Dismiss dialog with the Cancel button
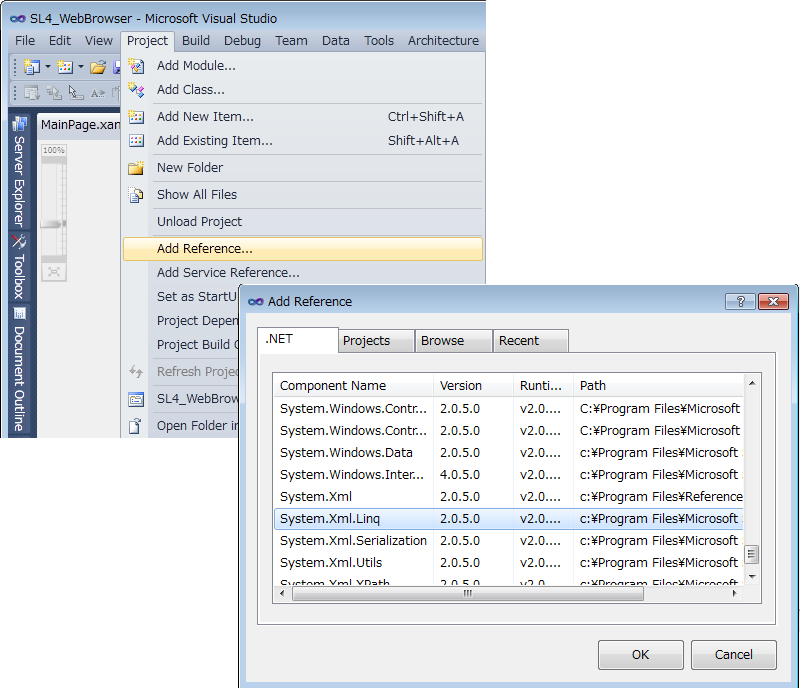Viewport: 800px width, 688px height. point(734,655)
